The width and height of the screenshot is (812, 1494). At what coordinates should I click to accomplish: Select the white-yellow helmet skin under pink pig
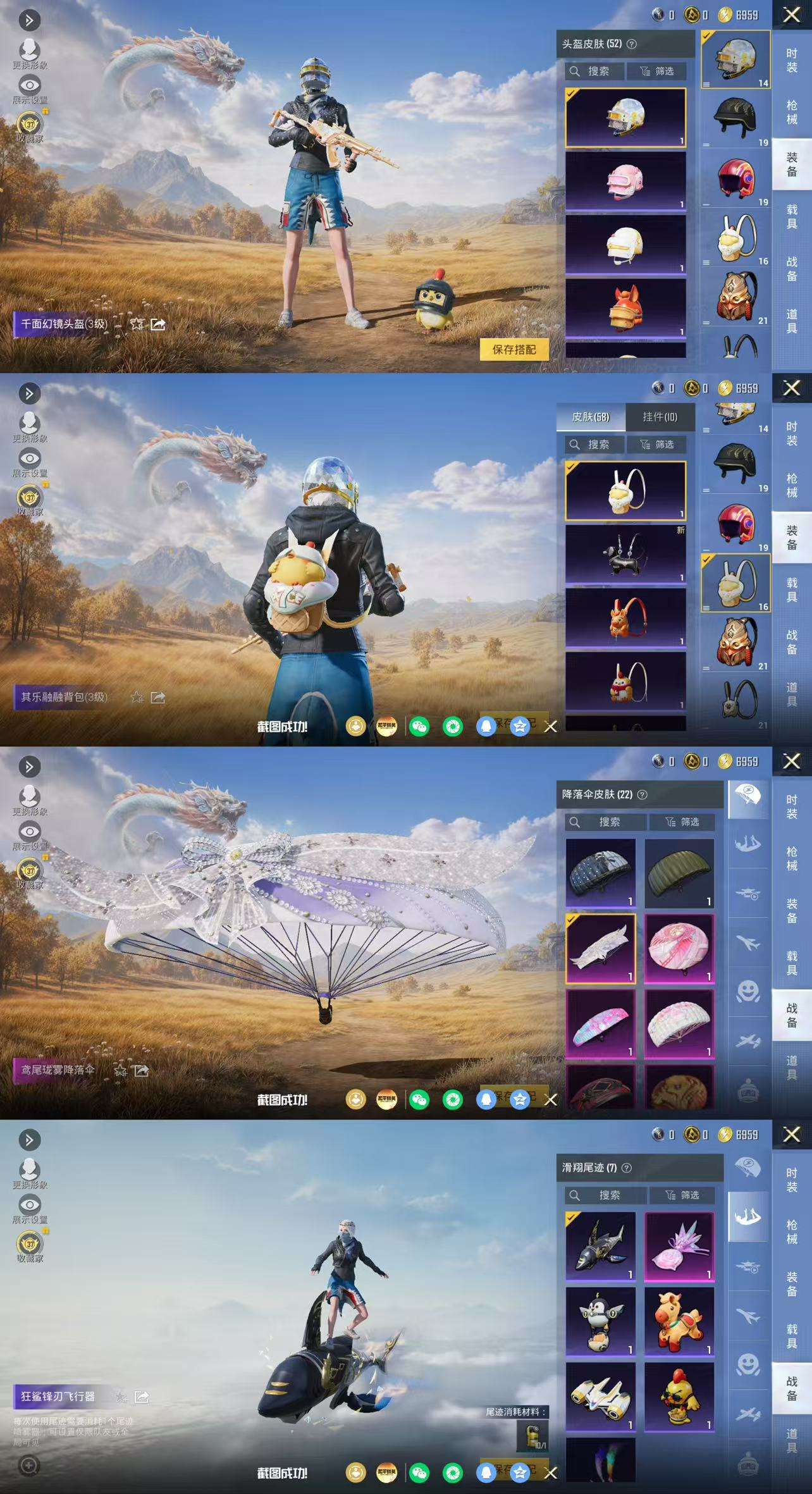click(x=625, y=244)
